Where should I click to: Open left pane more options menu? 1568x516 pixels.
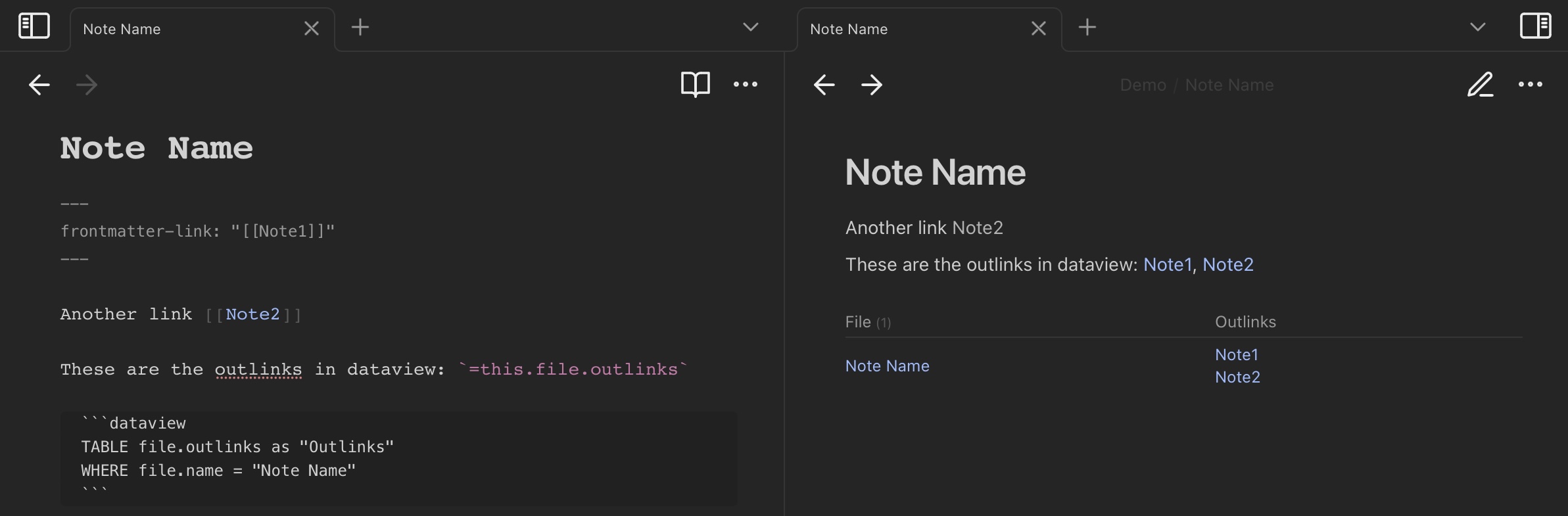(x=746, y=84)
